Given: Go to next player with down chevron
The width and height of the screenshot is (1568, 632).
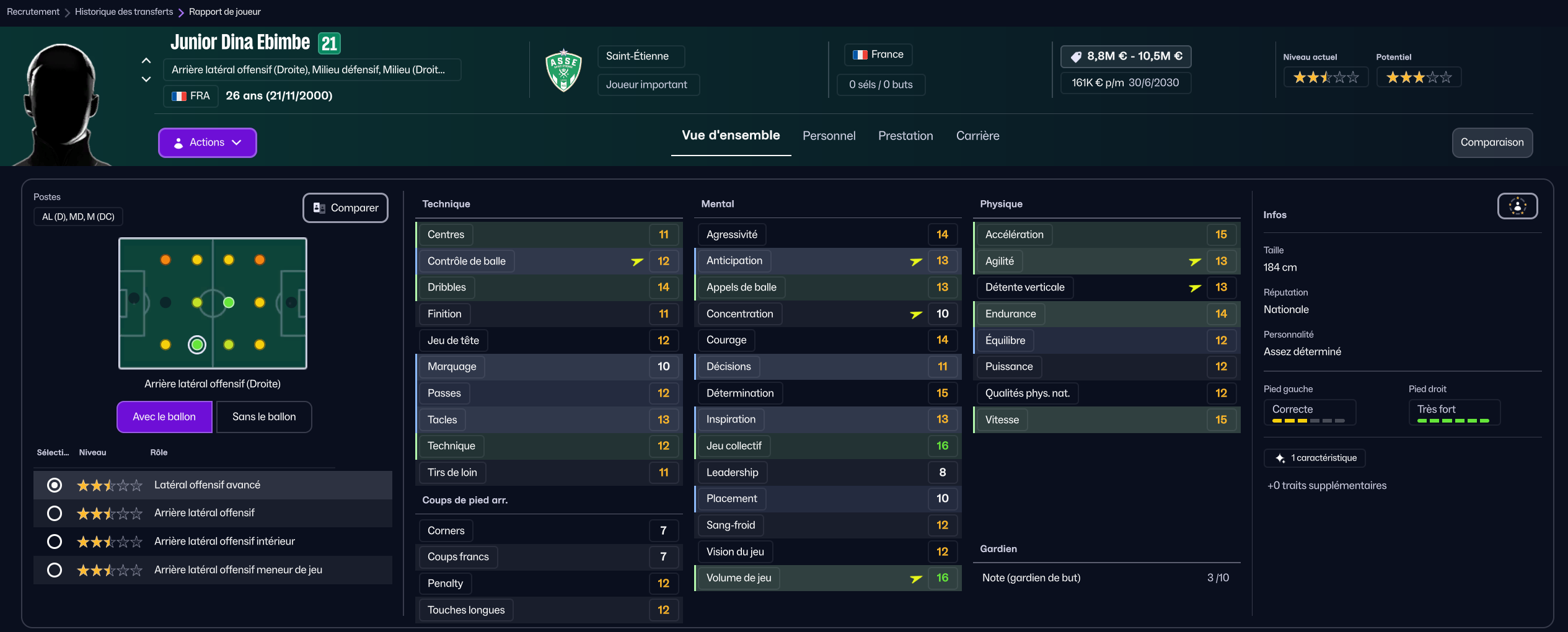Looking at the screenshot, I should coord(146,79).
